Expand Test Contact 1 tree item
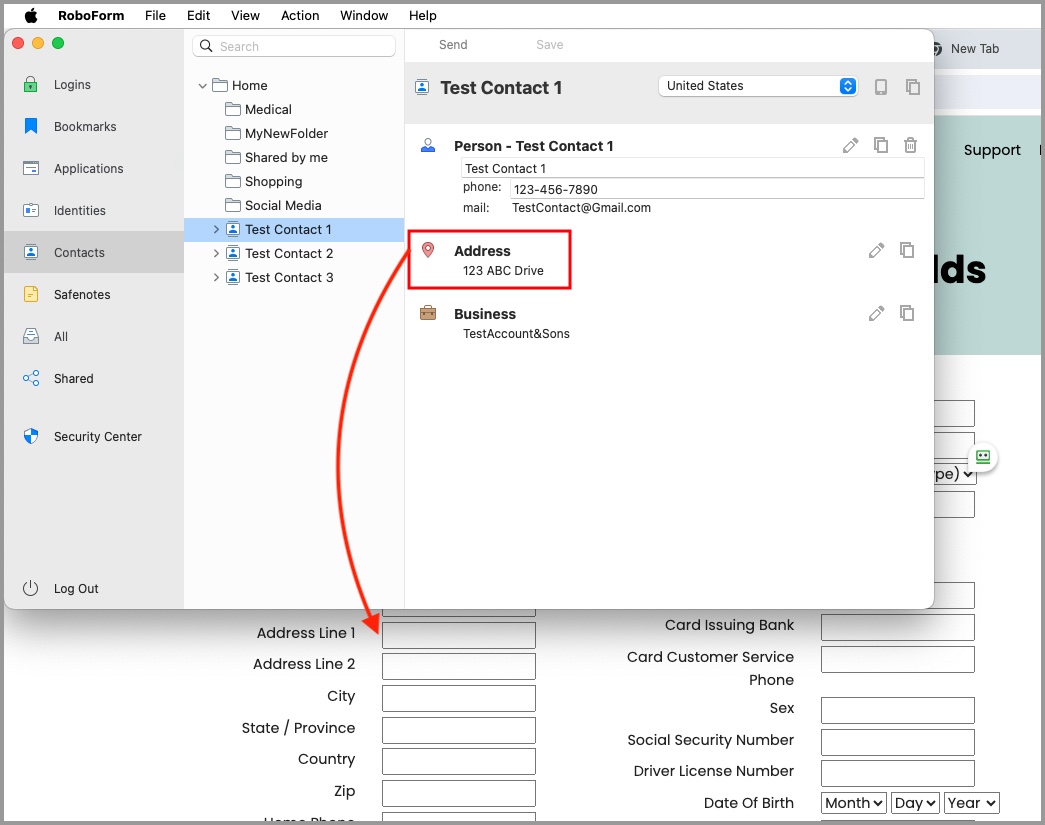The height and width of the screenshot is (825, 1045). point(216,229)
